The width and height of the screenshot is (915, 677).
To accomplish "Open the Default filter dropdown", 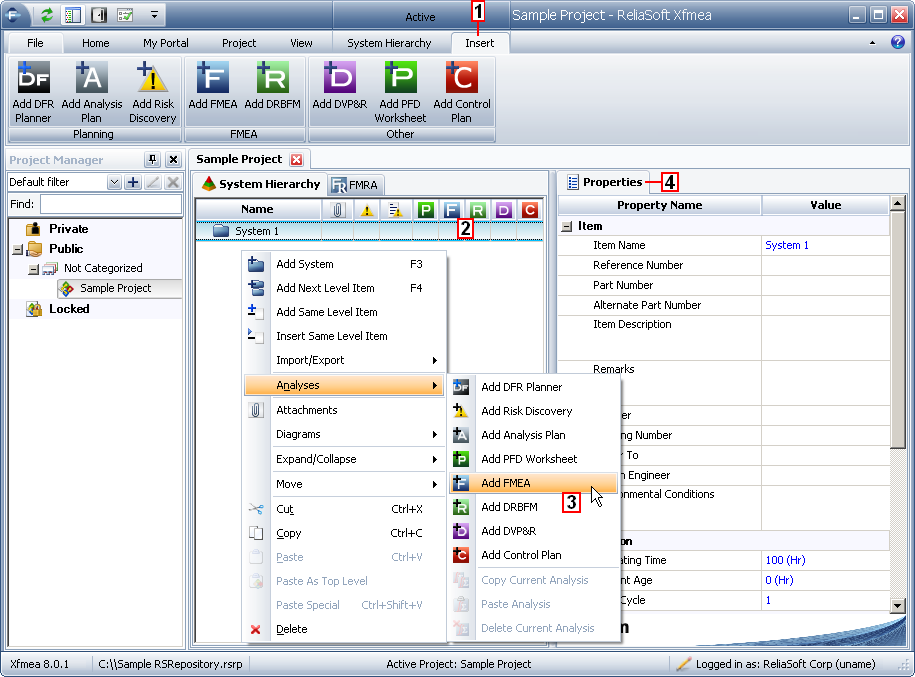I will click(114, 183).
